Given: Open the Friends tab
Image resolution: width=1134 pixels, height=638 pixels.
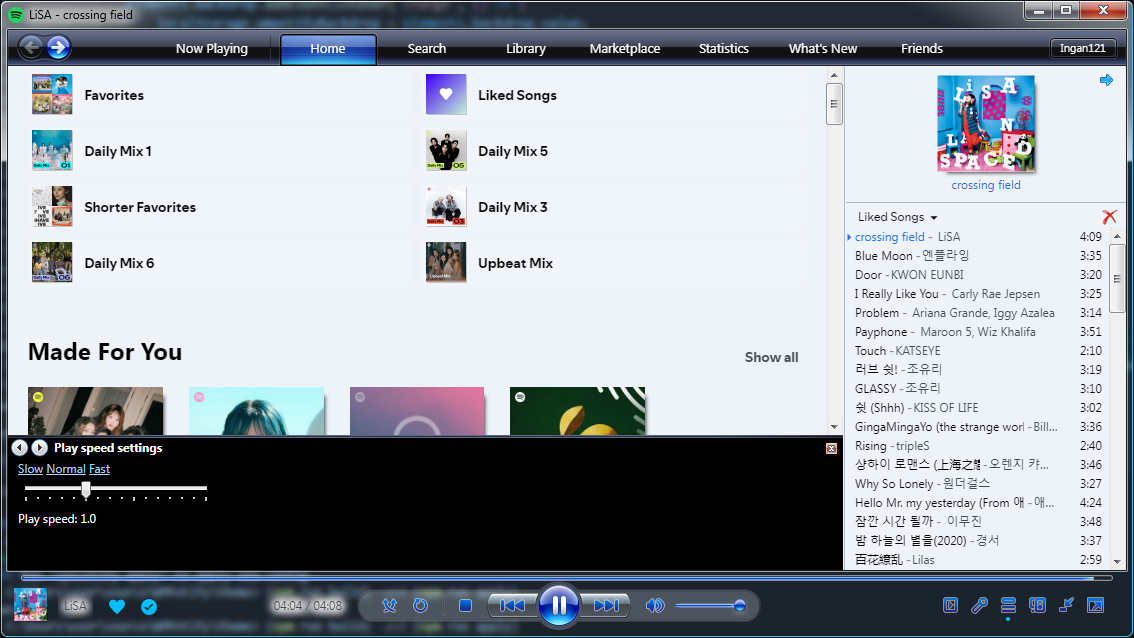Looking at the screenshot, I should pyautogui.click(x=921, y=48).
